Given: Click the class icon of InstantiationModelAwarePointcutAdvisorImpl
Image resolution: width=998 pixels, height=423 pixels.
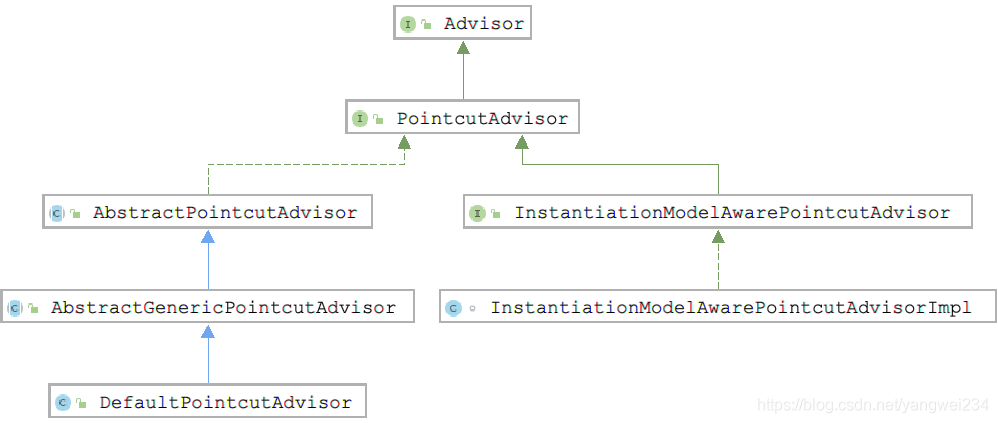Looking at the screenshot, I should pos(453,309).
